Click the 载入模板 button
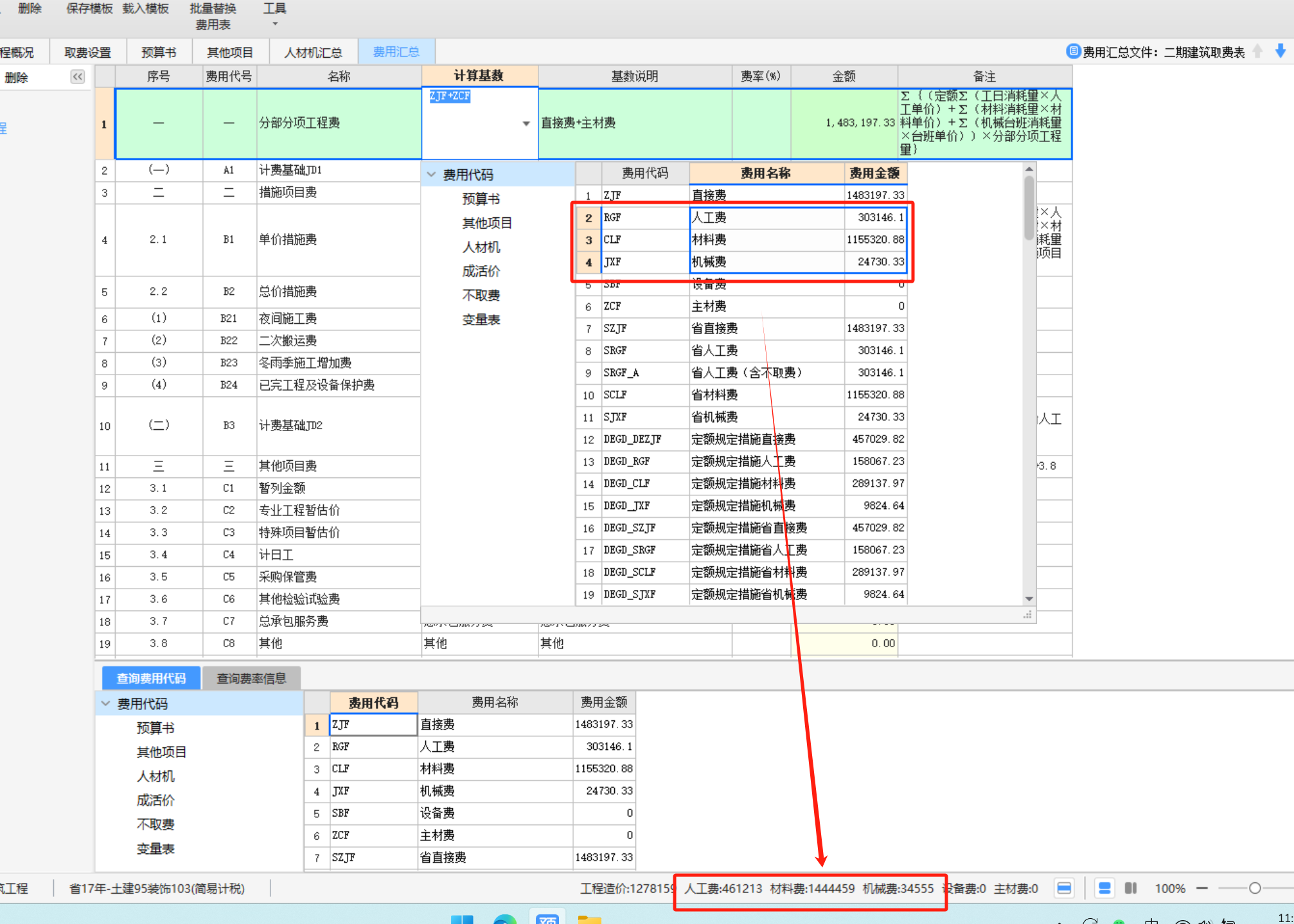The image size is (1294, 924). coord(146,8)
